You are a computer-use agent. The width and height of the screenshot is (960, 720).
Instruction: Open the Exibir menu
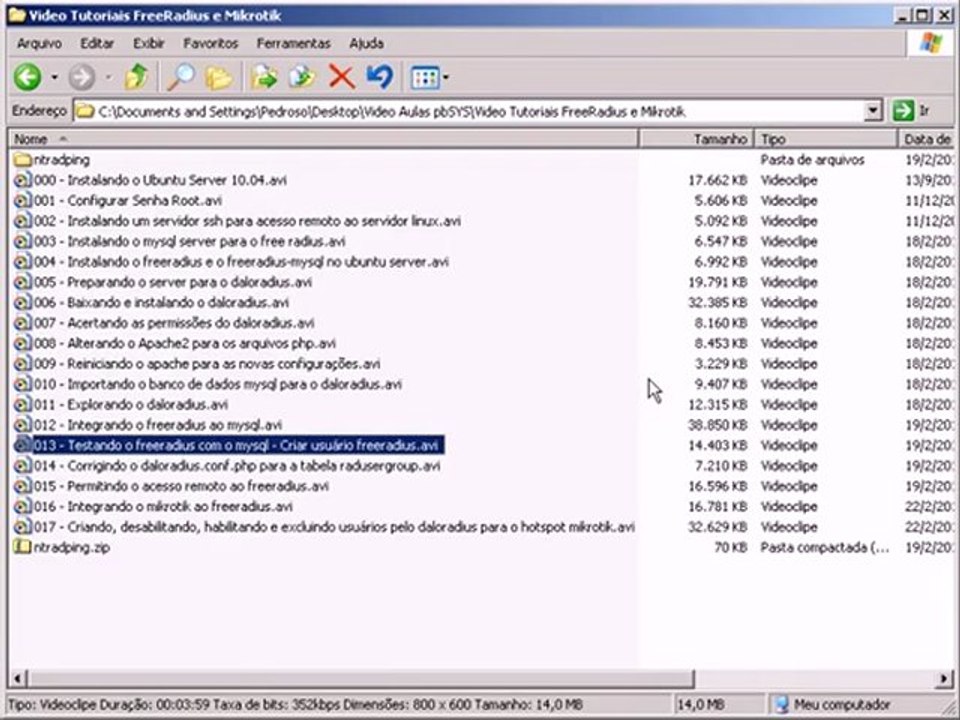coord(149,43)
